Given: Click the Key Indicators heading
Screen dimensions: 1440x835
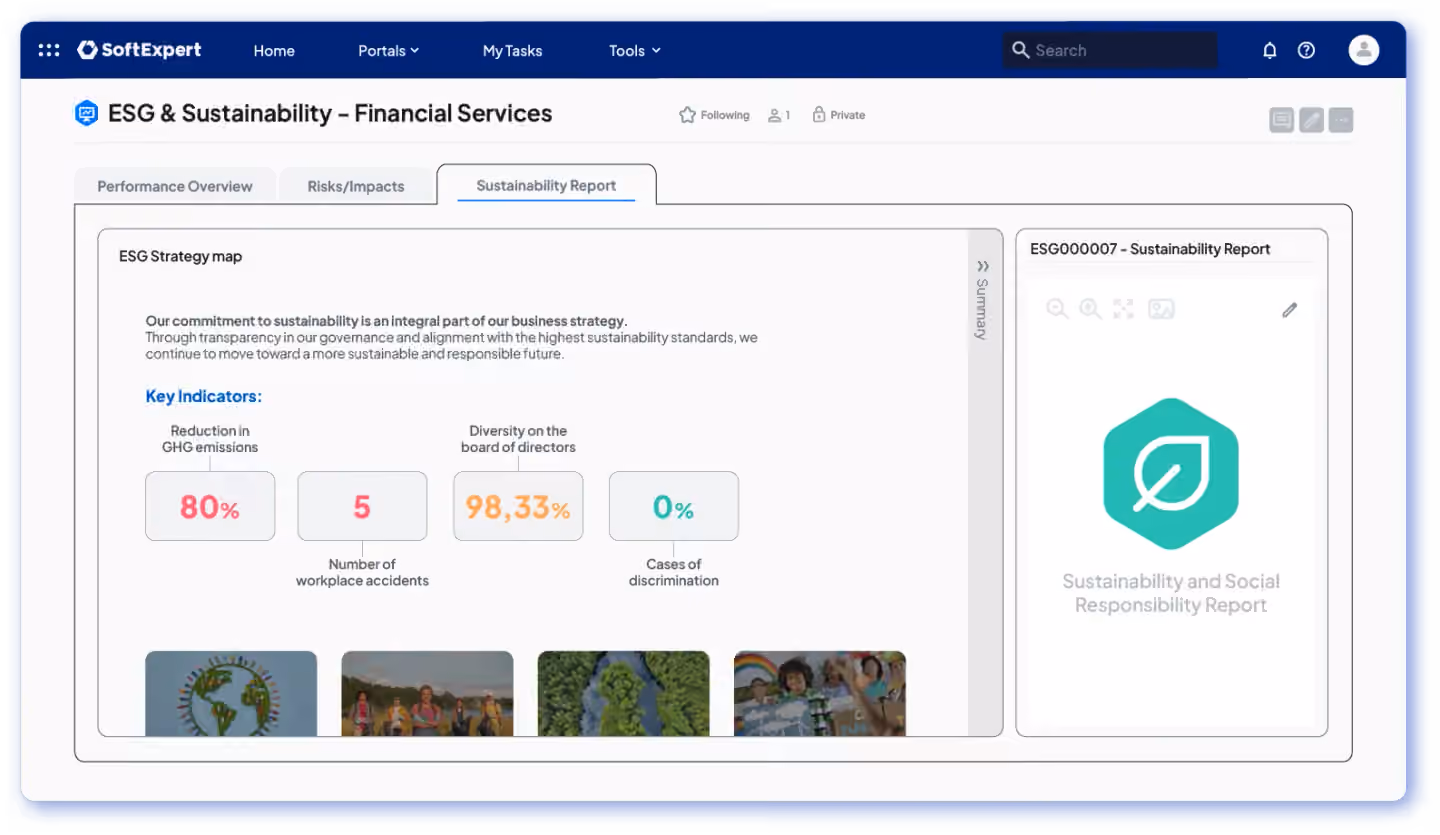Looking at the screenshot, I should [x=204, y=396].
